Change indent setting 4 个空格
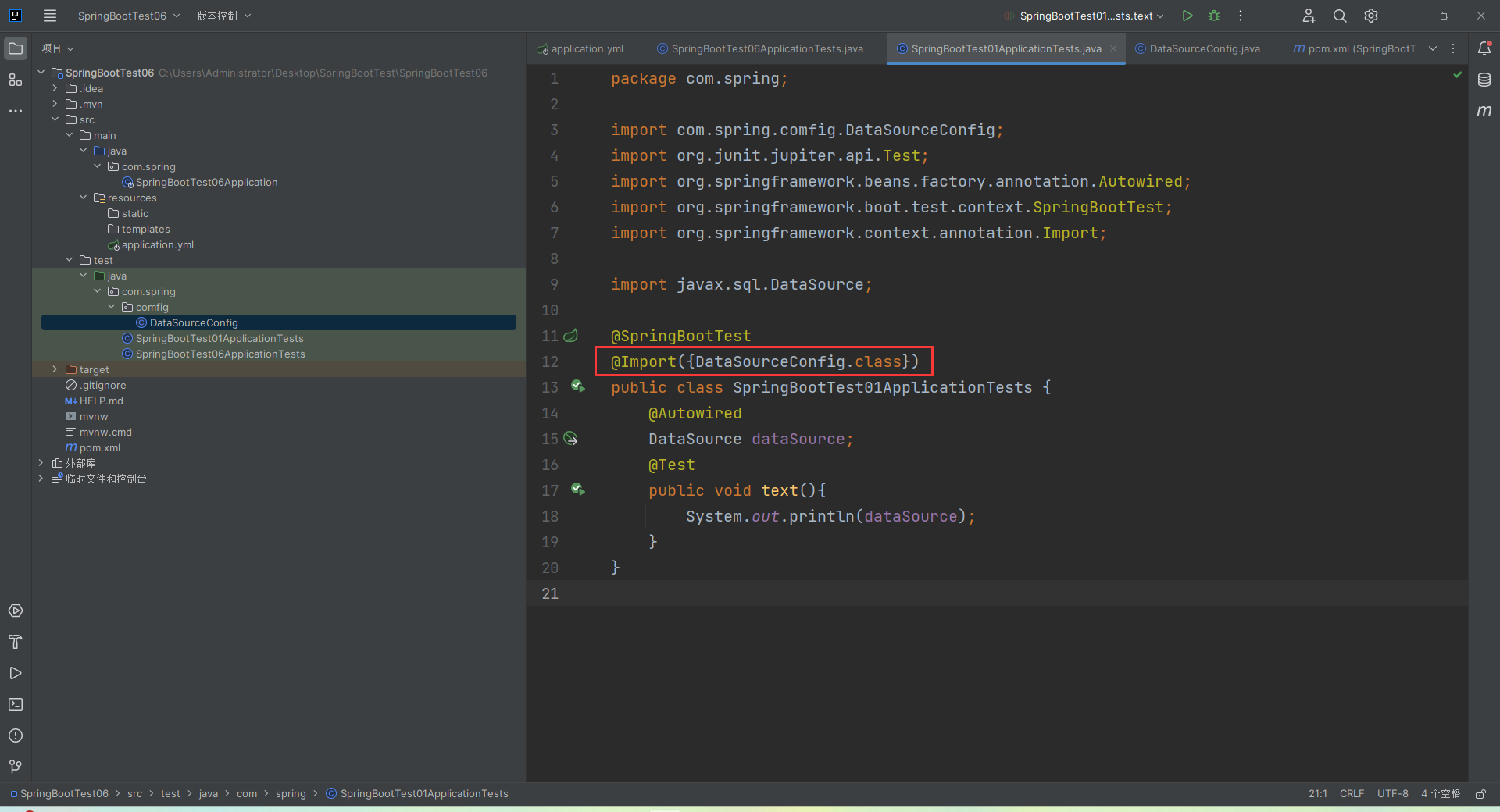This screenshot has height=812, width=1500. [x=1441, y=794]
